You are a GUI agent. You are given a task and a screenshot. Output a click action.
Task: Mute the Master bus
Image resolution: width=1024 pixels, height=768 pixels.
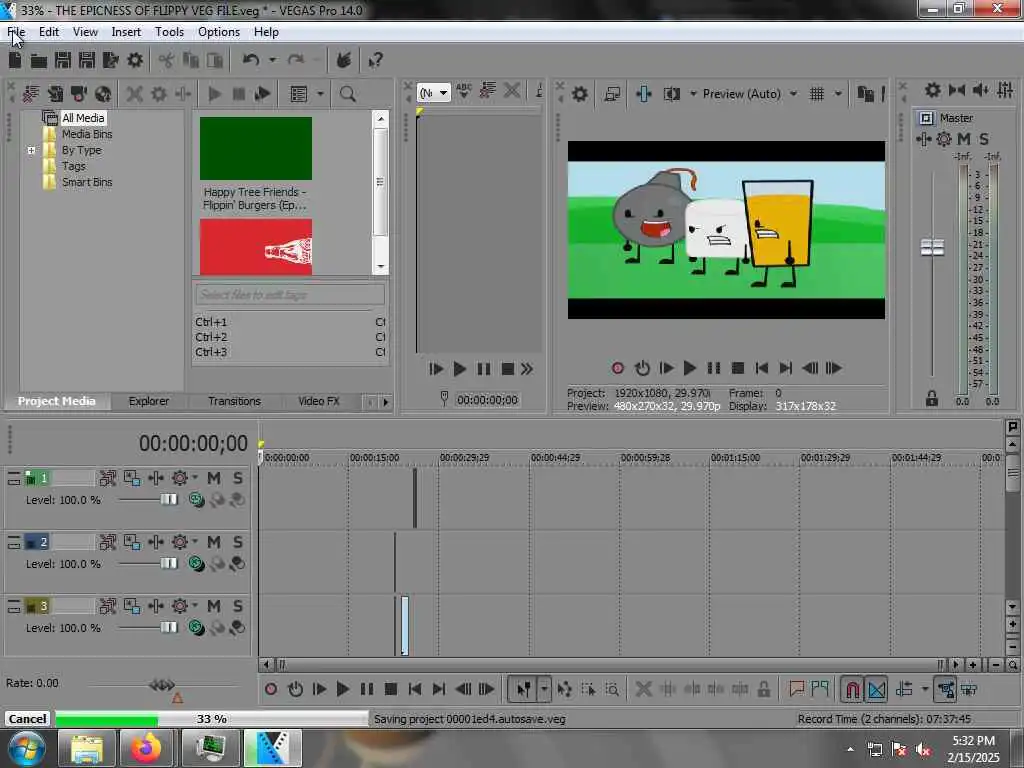[964, 139]
